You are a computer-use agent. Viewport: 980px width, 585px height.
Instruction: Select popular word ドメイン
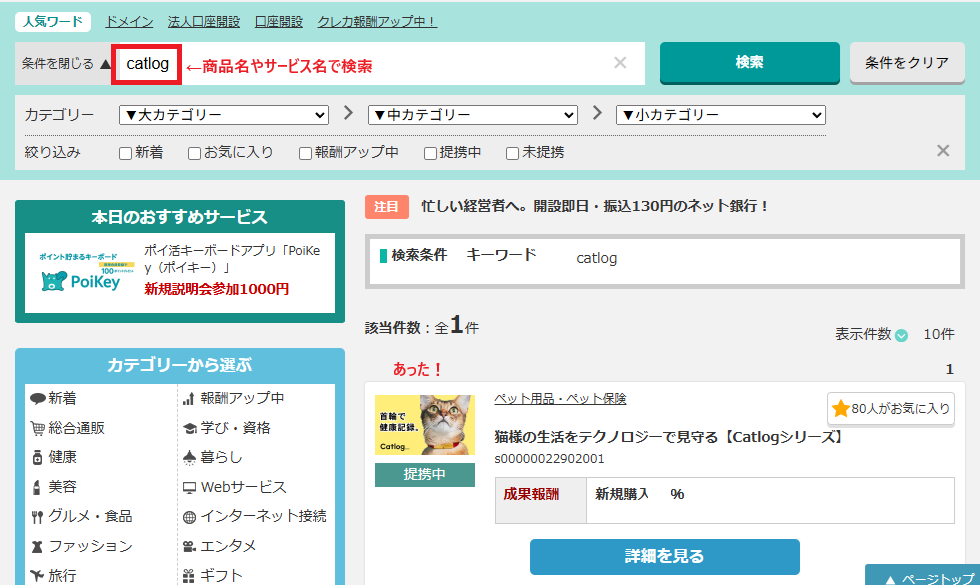click(129, 22)
